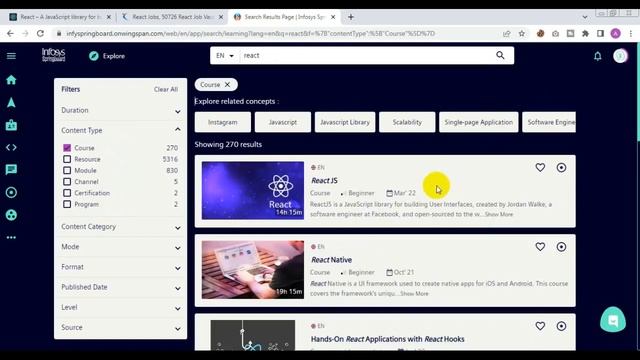Viewport: 640px width, 360px height.
Task: Open the briefcase icon in sidebar
Action: (x=11, y=125)
